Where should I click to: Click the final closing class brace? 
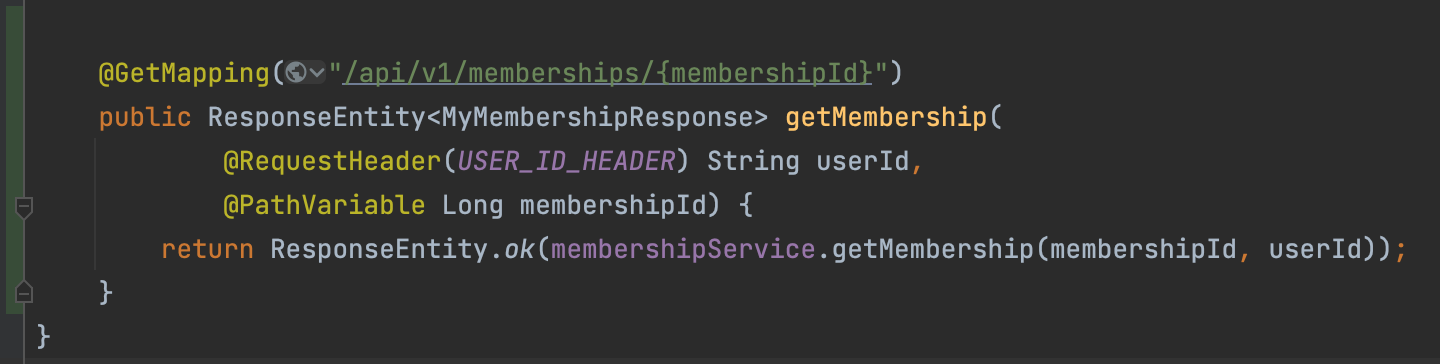[43, 334]
